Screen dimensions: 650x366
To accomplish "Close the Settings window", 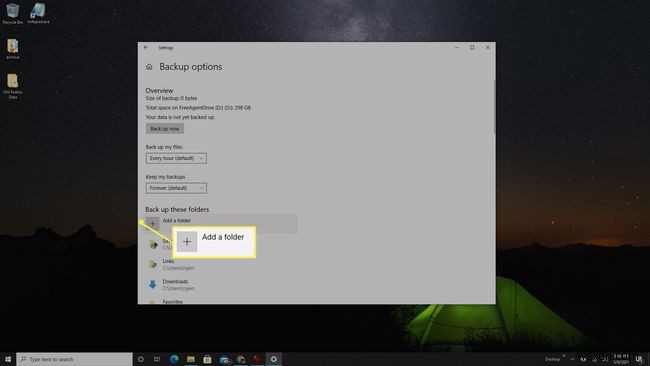I will coord(488,48).
